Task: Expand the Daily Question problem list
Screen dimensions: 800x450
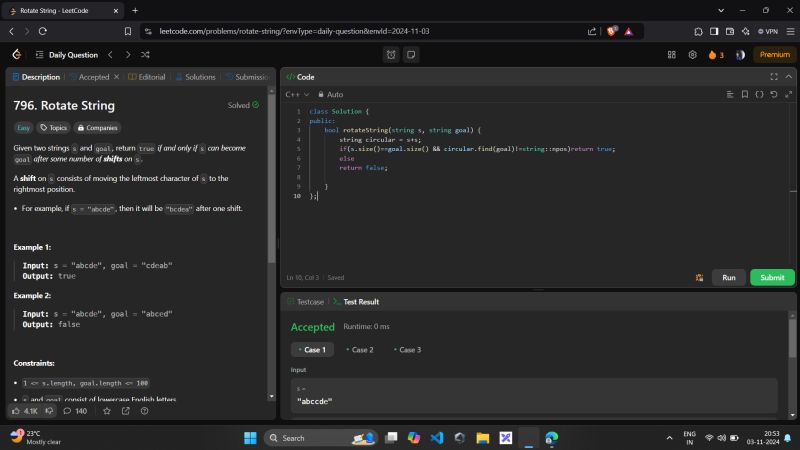Action: tap(66, 55)
